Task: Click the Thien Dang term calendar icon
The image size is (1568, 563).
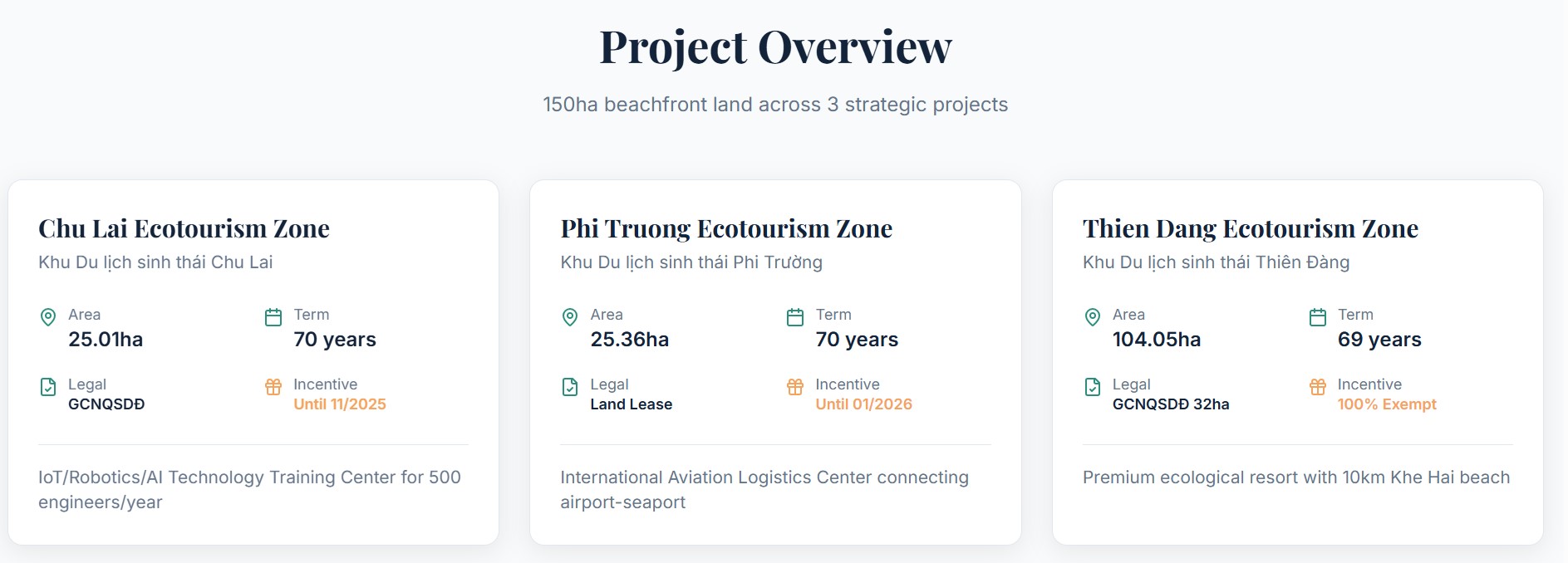Action: tap(1318, 317)
